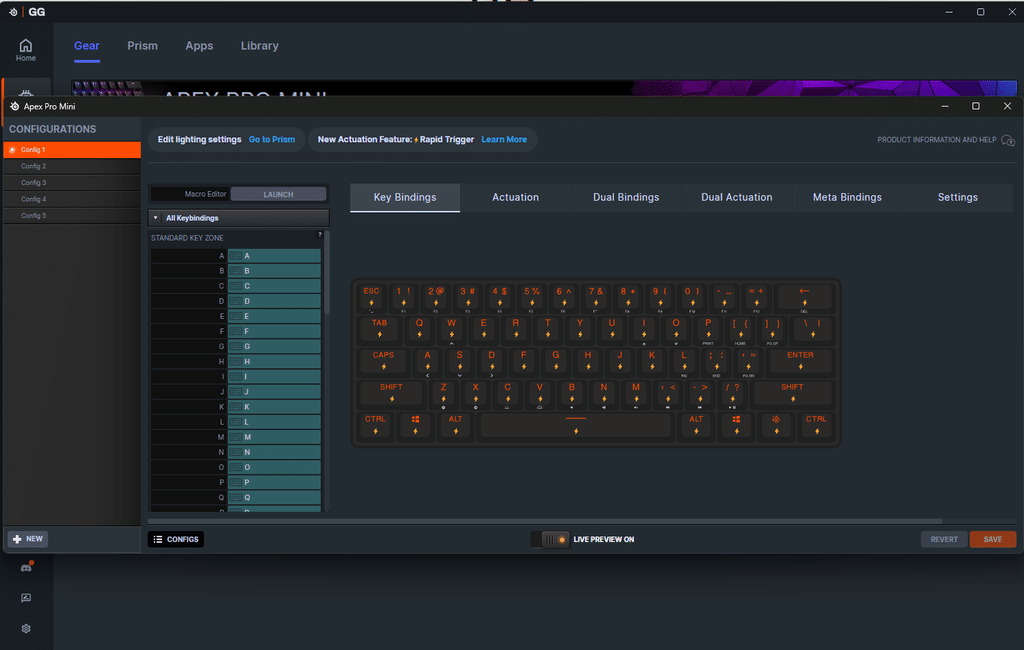The height and width of the screenshot is (650, 1024).
Task: Click the Standard Key Zone question mark
Action: pyautogui.click(x=319, y=235)
